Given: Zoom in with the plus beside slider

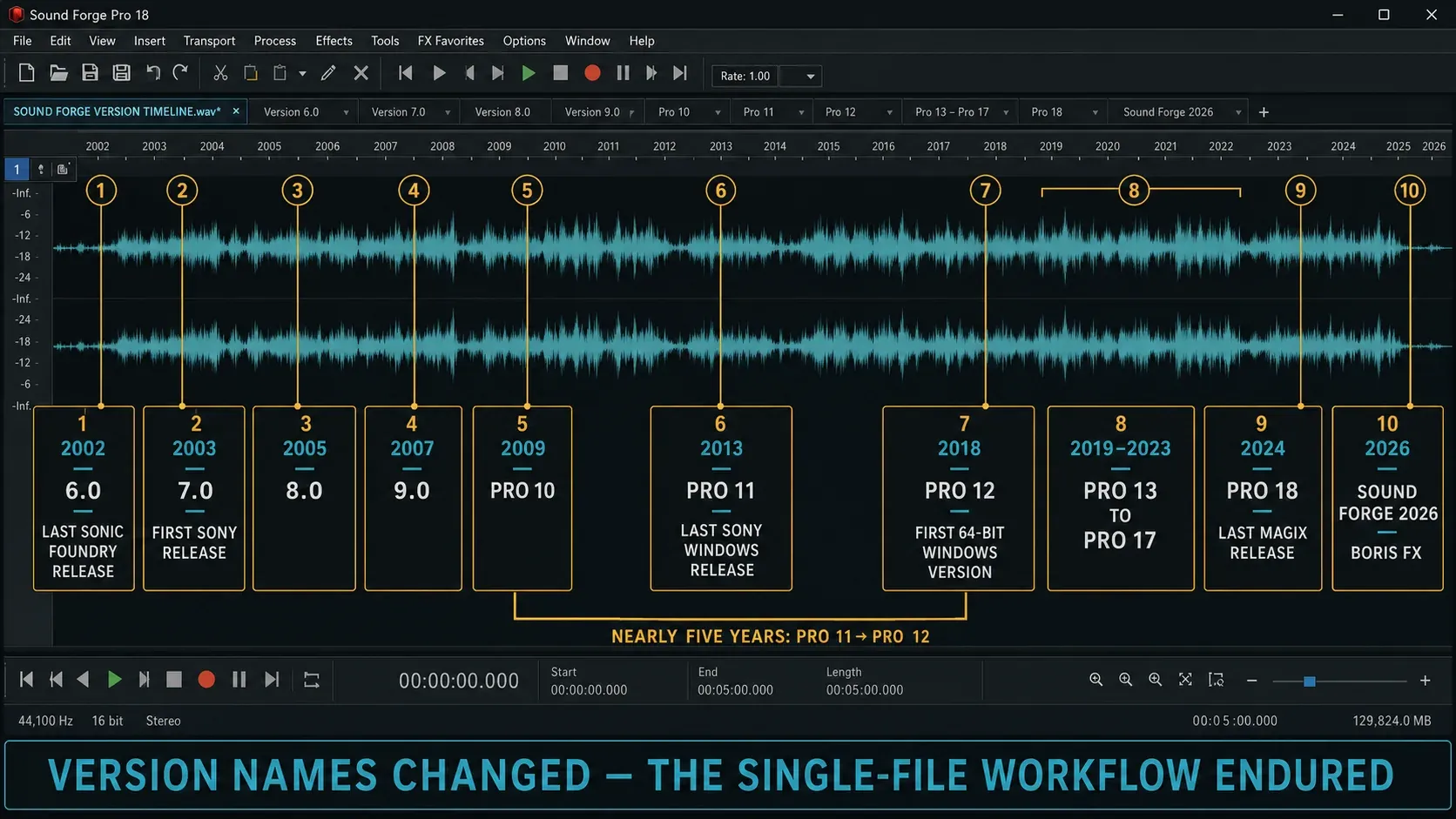Looking at the screenshot, I should (x=1426, y=681).
